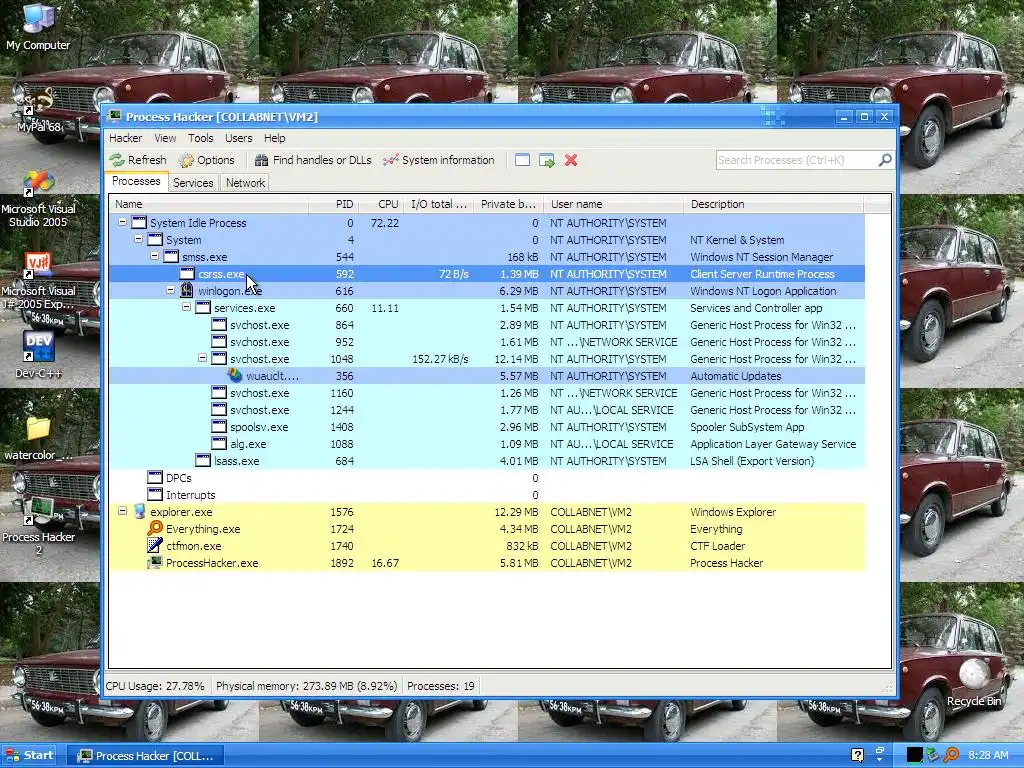This screenshot has width=1024, height=768.
Task: Click the Process Hacker title bar icon
Action: (115, 117)
